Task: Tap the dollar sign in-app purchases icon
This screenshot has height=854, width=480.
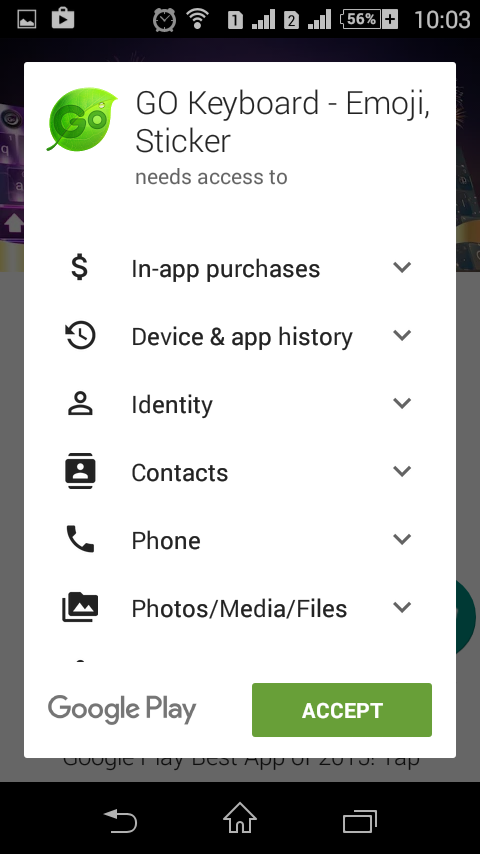Action: (x=80, y=267)
